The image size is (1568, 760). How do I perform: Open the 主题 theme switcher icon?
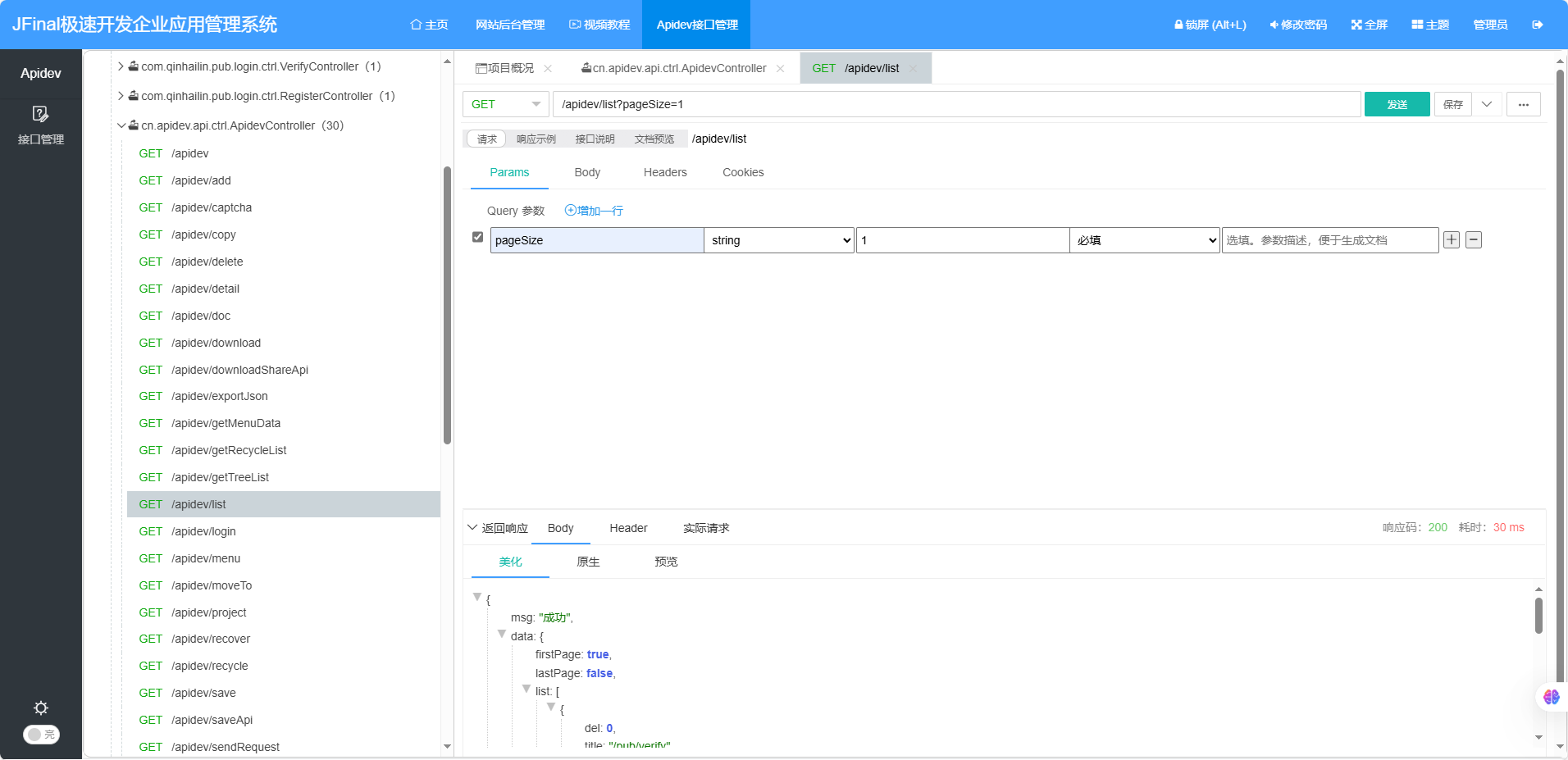pos(1417,25)
